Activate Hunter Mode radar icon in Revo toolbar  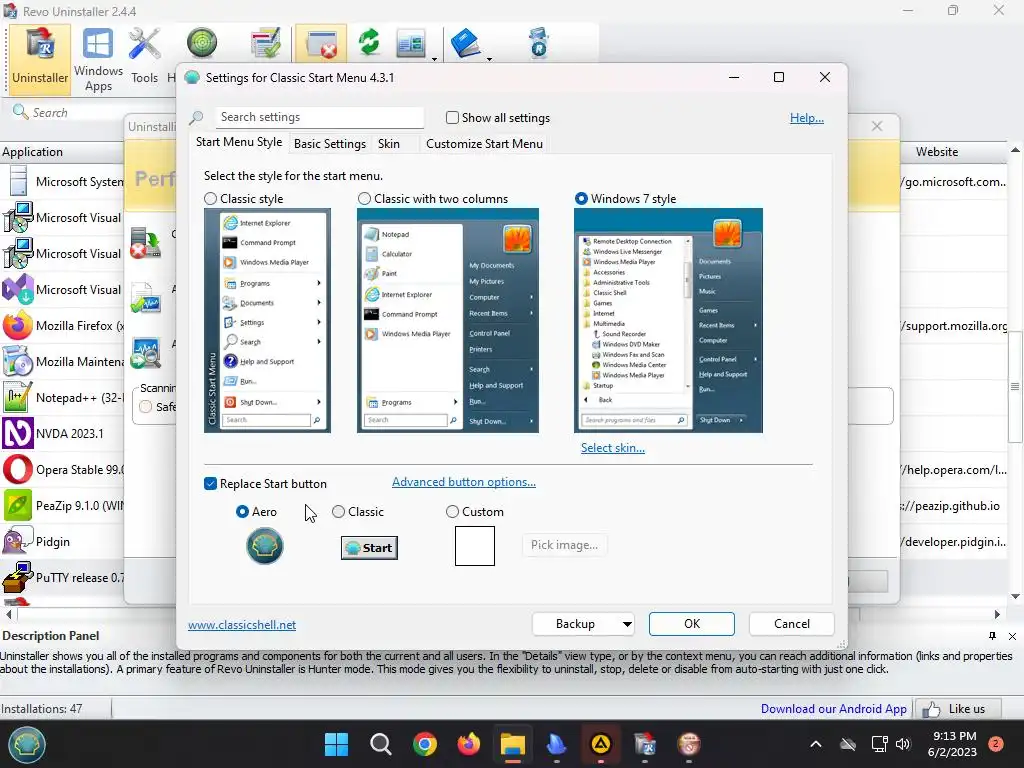tap(201, 42)
